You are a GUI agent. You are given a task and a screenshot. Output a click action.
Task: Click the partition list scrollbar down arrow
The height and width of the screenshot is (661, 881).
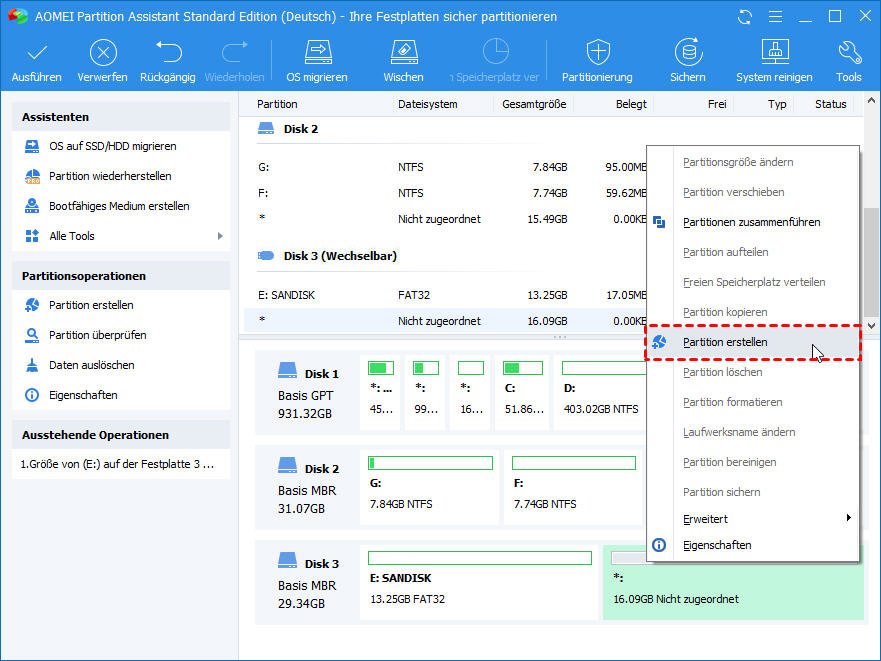click(871, 325)
